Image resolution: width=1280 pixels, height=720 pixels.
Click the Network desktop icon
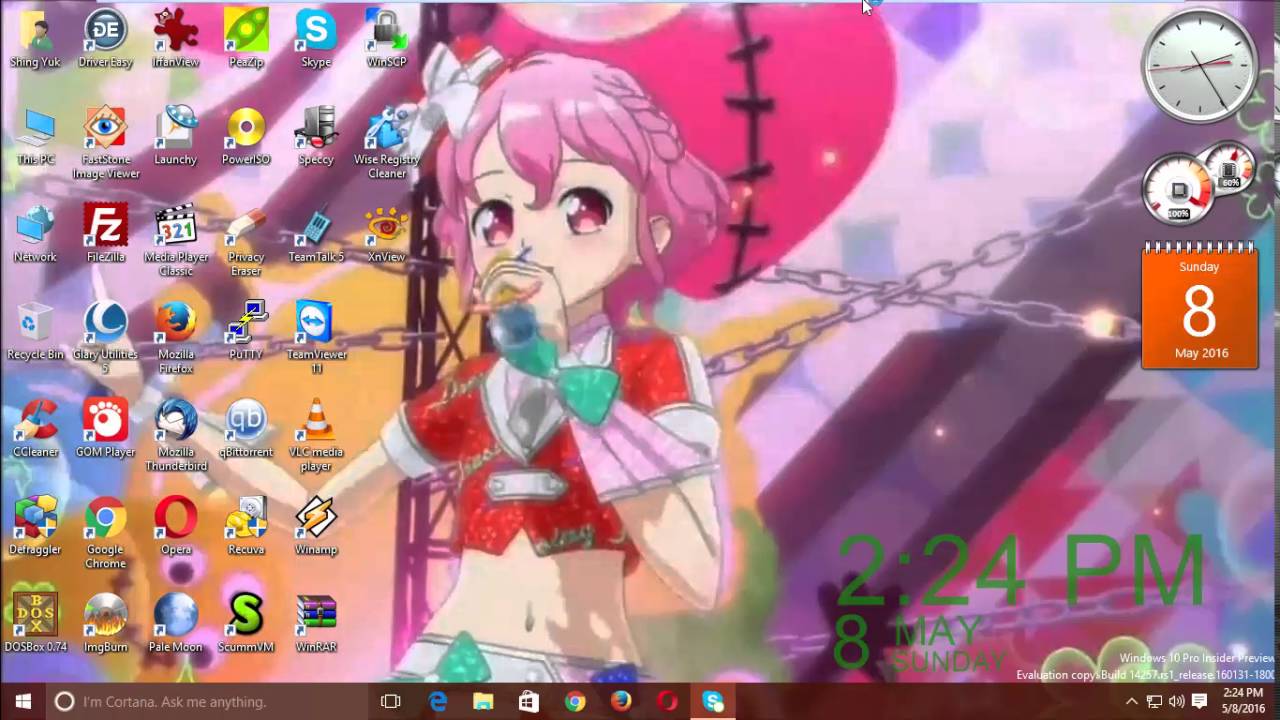coord(35,234)
